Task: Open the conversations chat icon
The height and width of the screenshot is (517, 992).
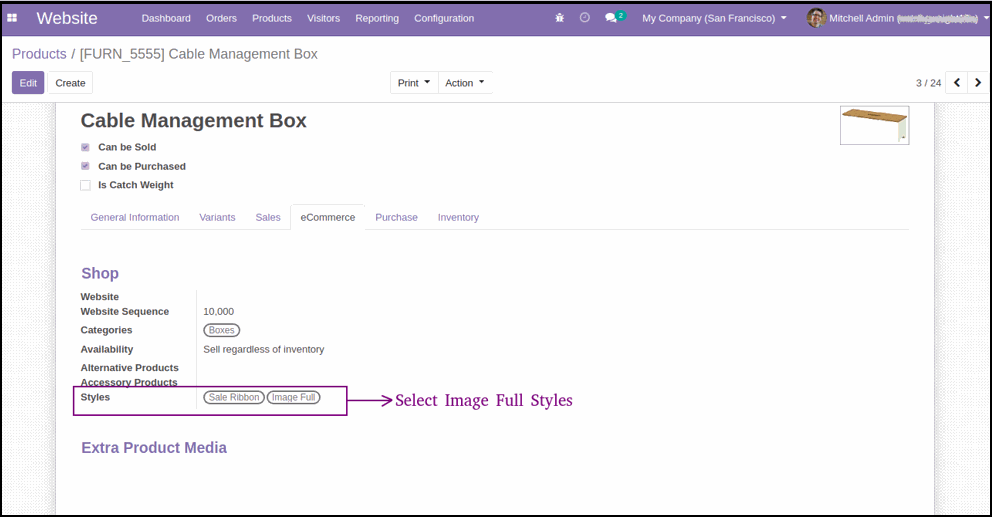Action: 611,18
